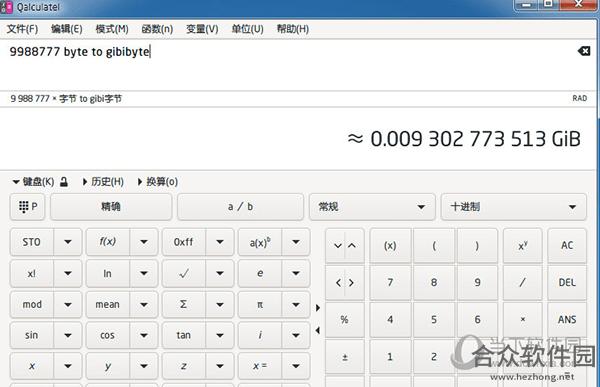Screen dimensions: 600x387
Task: Open the dropdown arrow next to x!
Action: coord(68,273)
